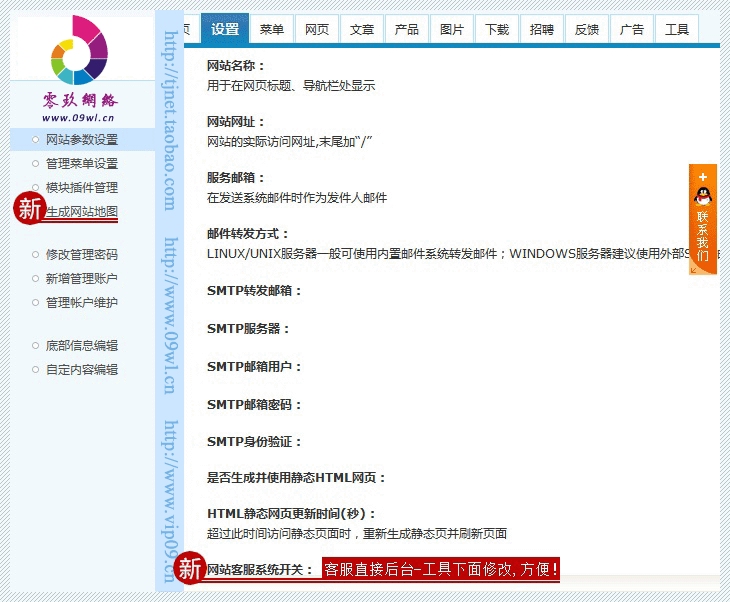Click the 网站客服系统开关 label

[259, 569]
